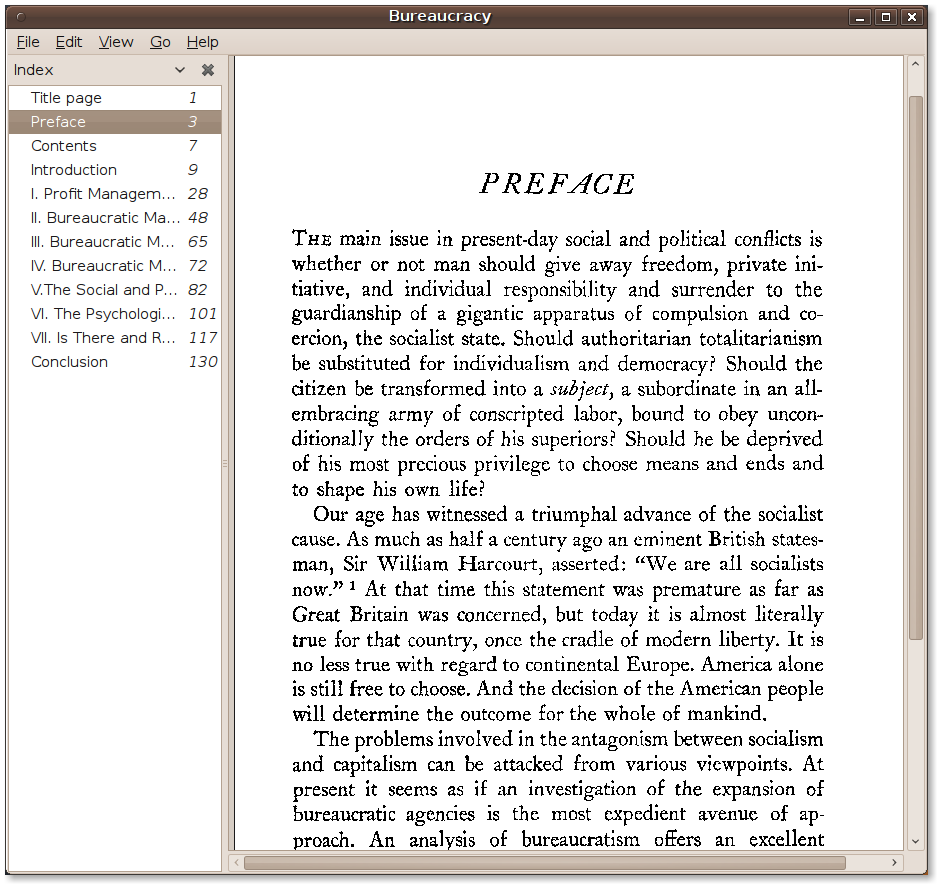Select chapter VII. Is There entry
The image size is (937, 884).
[x=103, y=338]
